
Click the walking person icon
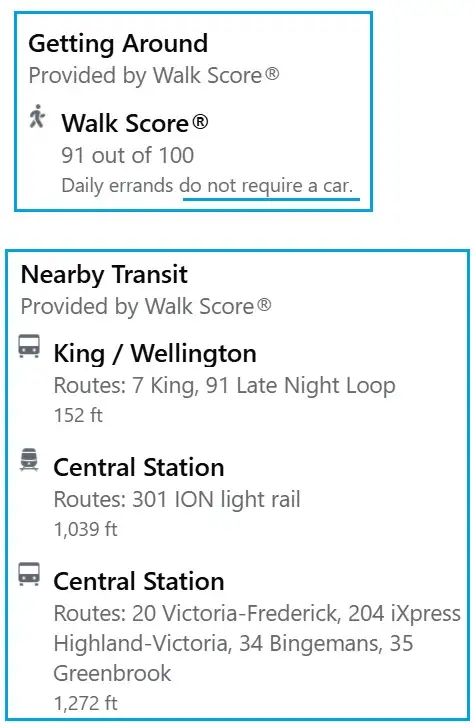pos(37,116)
